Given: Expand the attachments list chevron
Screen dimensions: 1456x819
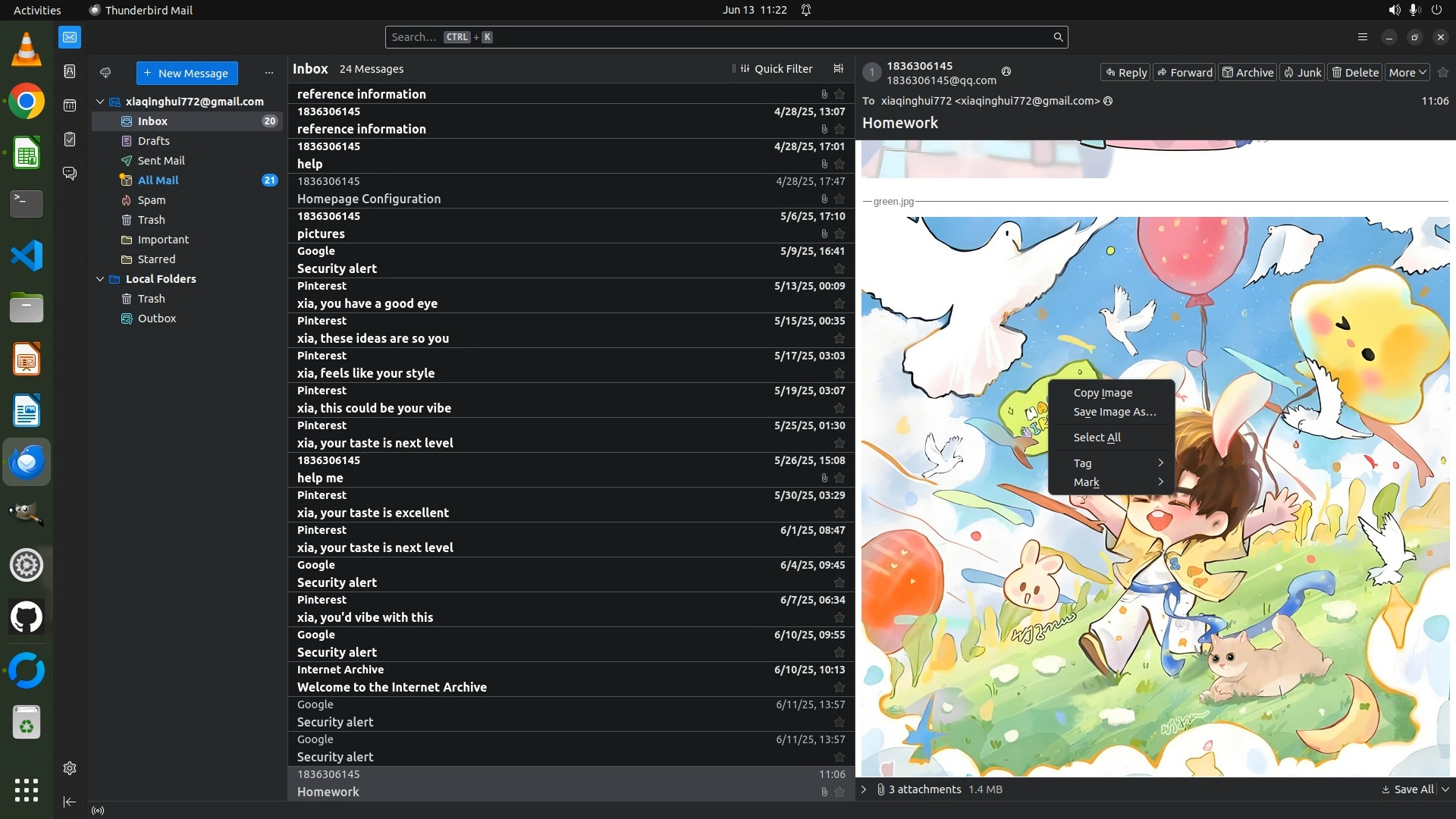Looking at the screenshot, I should click(x=864, y=789).
